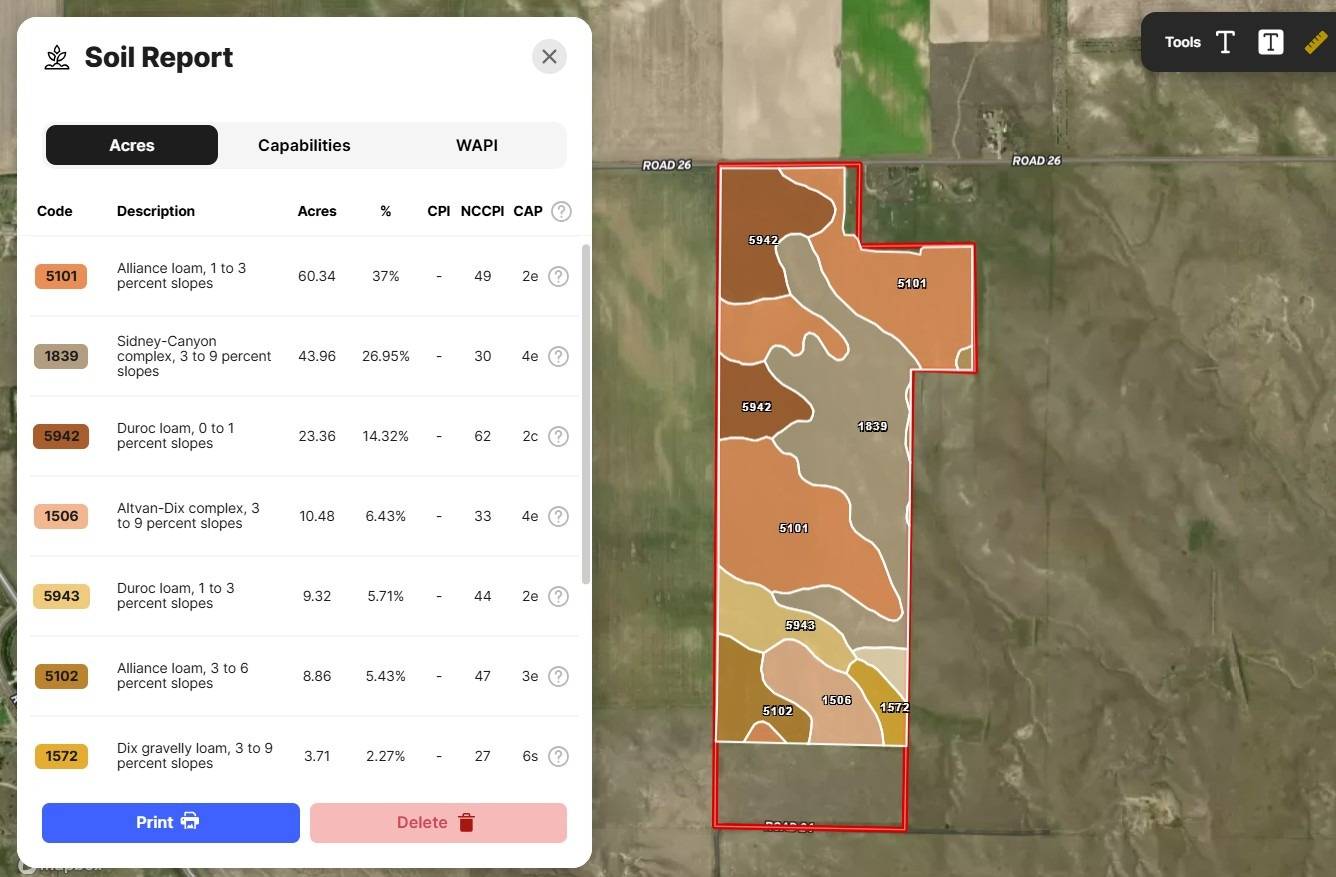The height and width of the screenshot is (877, 1336).
Task: Click the Description column header
Action: 156,211
